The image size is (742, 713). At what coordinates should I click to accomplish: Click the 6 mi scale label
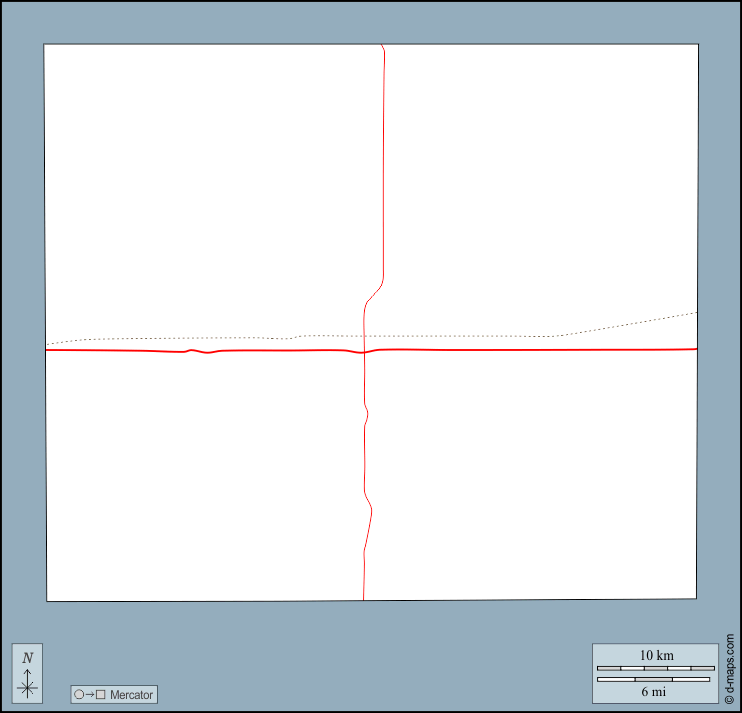pyautogui.click(x=655, y=691)
